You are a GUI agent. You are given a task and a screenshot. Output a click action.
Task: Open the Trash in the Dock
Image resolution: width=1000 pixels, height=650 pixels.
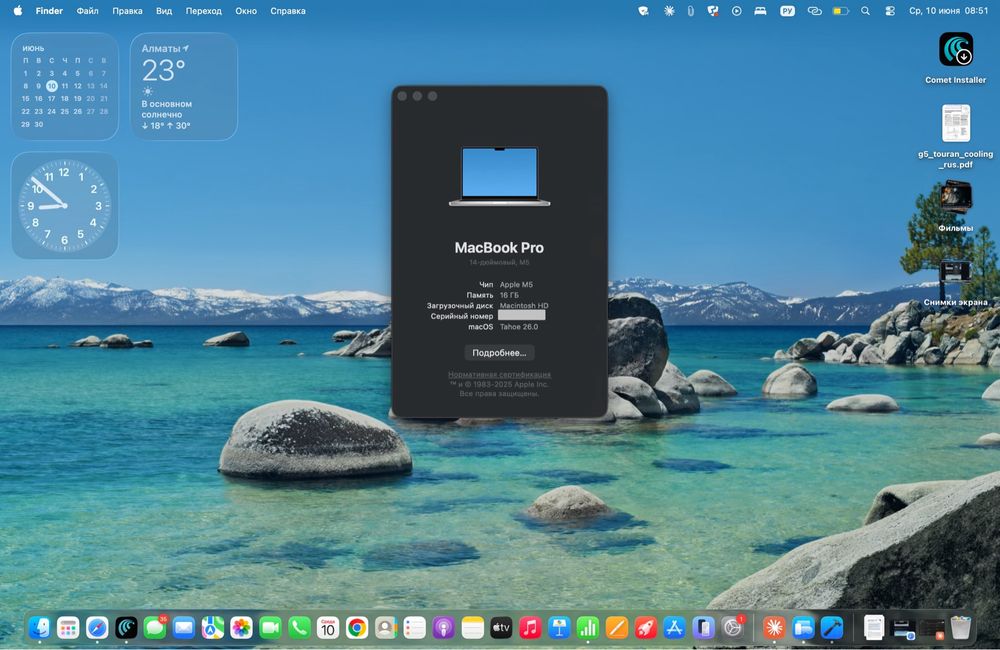point(960,628)
